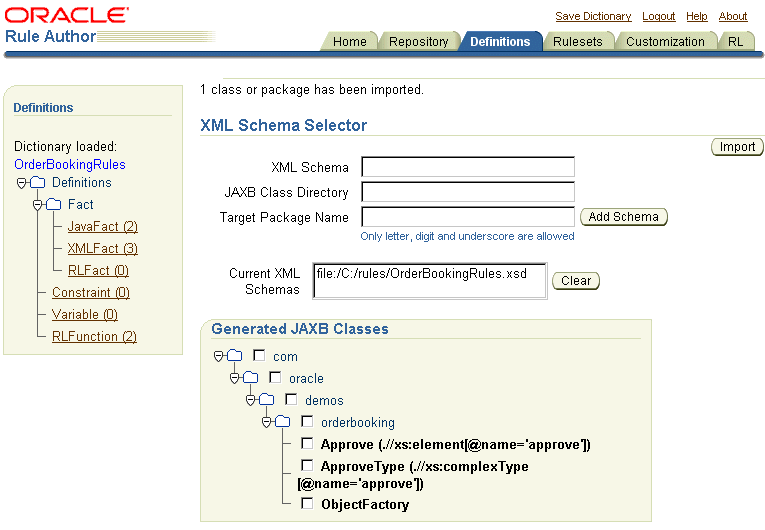Collapse the demos package node
Viewport: 765px width, 530px height.
coord(251,400)
